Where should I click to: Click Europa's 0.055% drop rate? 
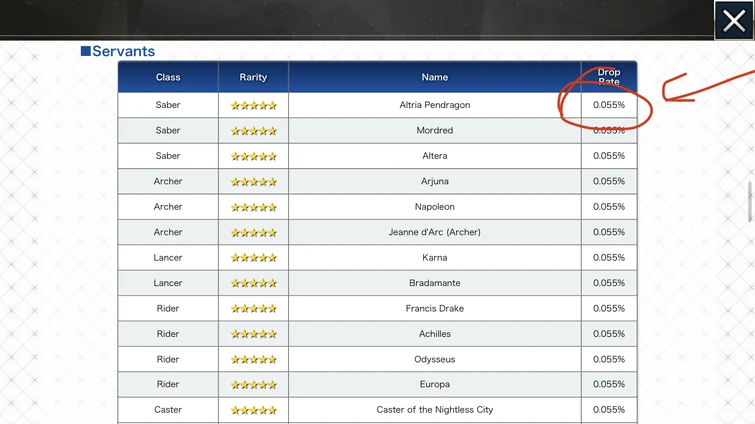point(609,385)
